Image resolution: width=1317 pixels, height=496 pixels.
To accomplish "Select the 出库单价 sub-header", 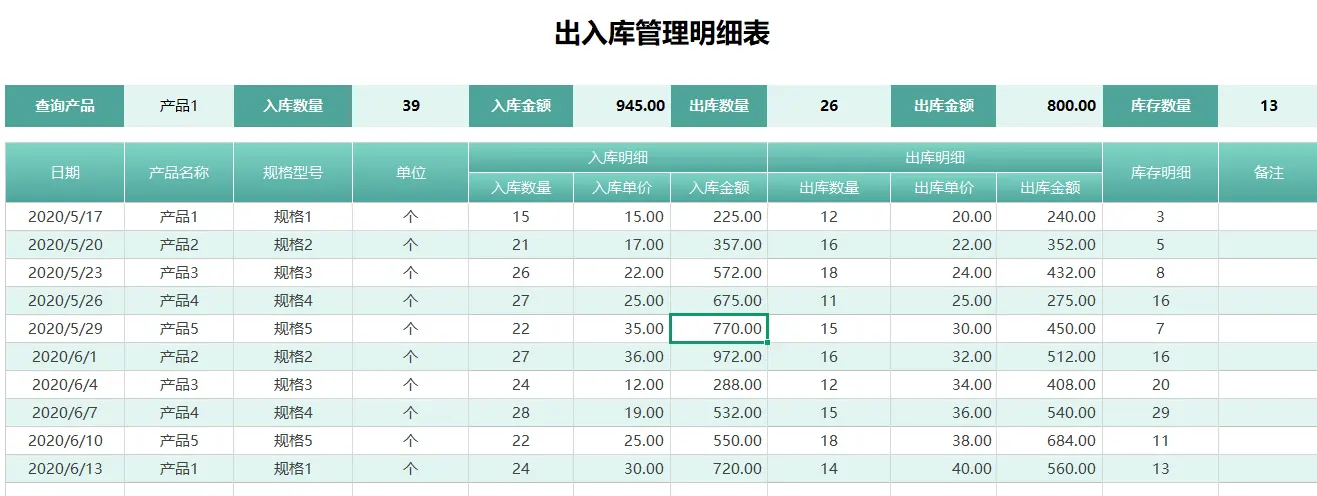I will coord(944,187).
